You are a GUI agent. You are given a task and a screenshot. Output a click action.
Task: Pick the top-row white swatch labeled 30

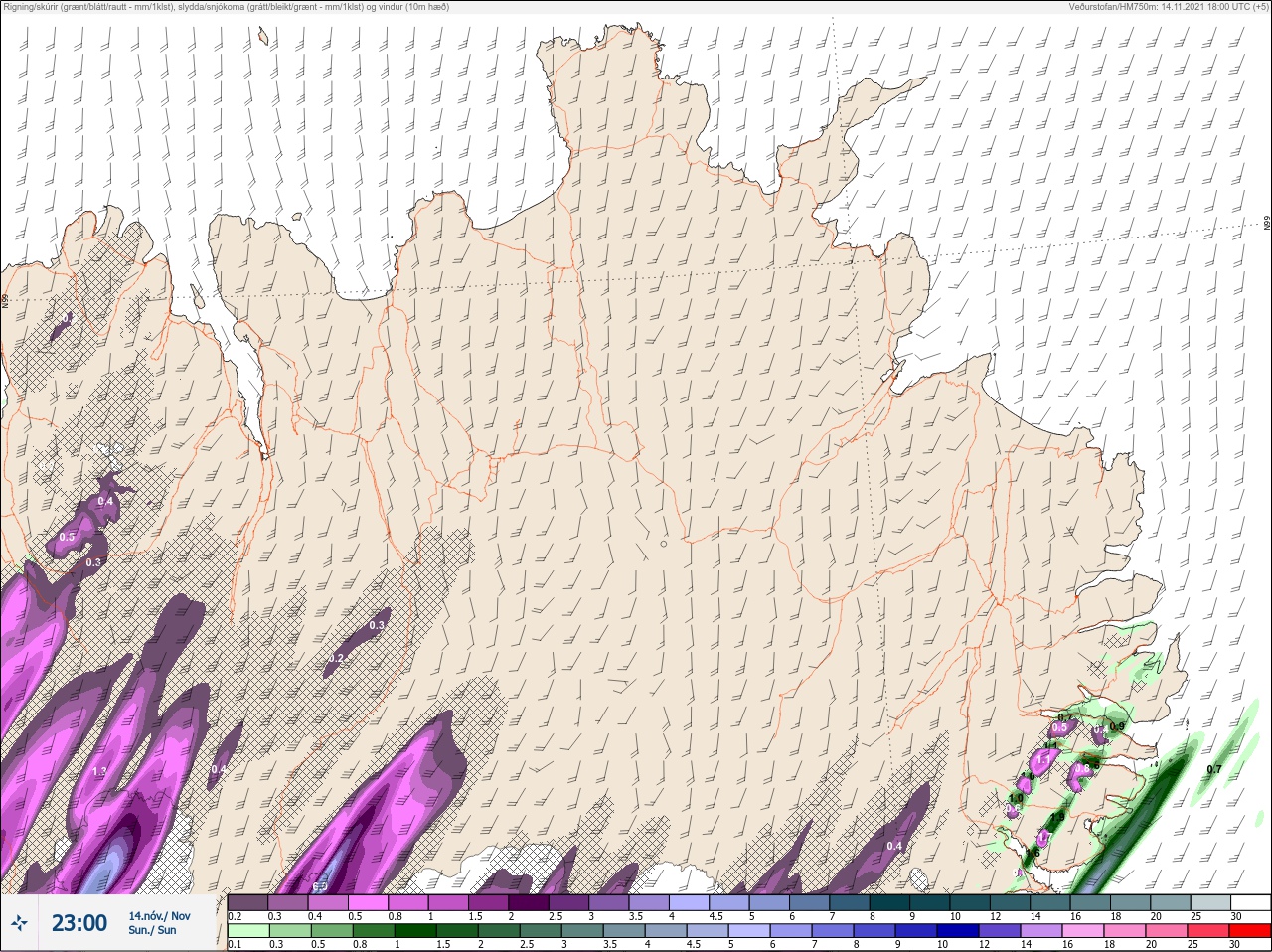(x=1251, y=902)
